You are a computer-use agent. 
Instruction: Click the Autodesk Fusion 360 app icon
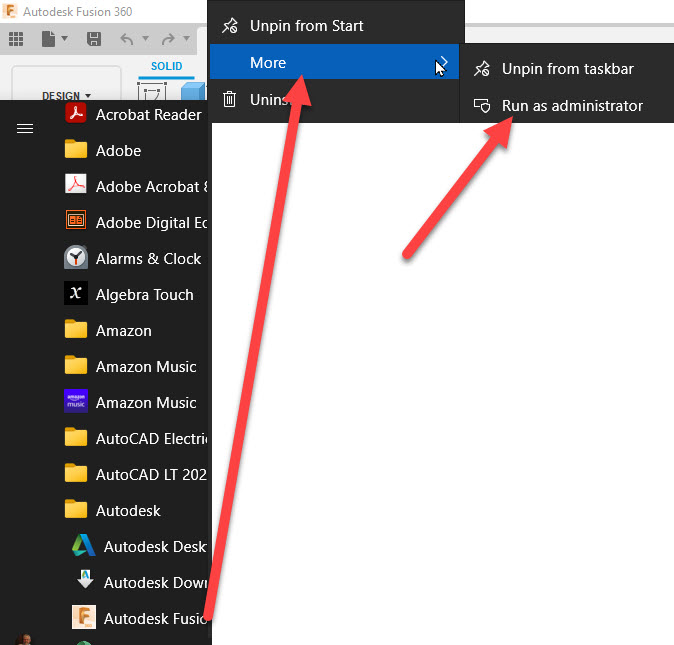pyautogui.click(x=83, y=617)
